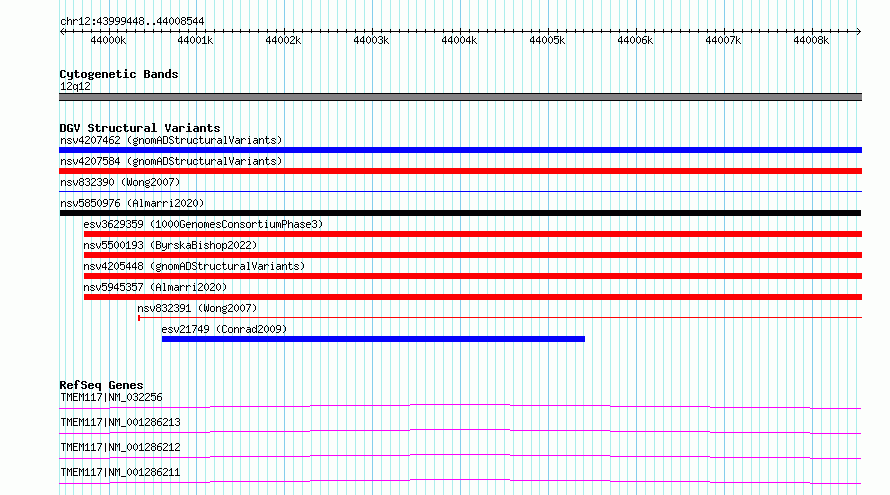
Task: Click the 44006k ruler position label
Action: point(635,41)
